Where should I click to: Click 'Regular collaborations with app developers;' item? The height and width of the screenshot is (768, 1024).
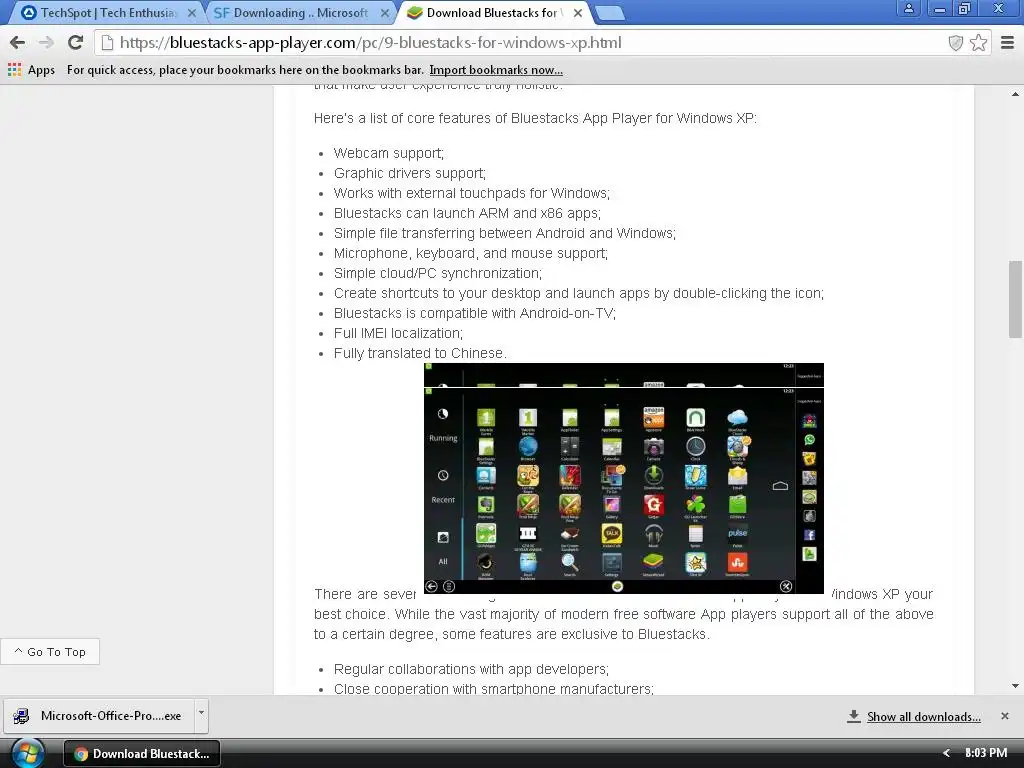(x=471, y=669)
